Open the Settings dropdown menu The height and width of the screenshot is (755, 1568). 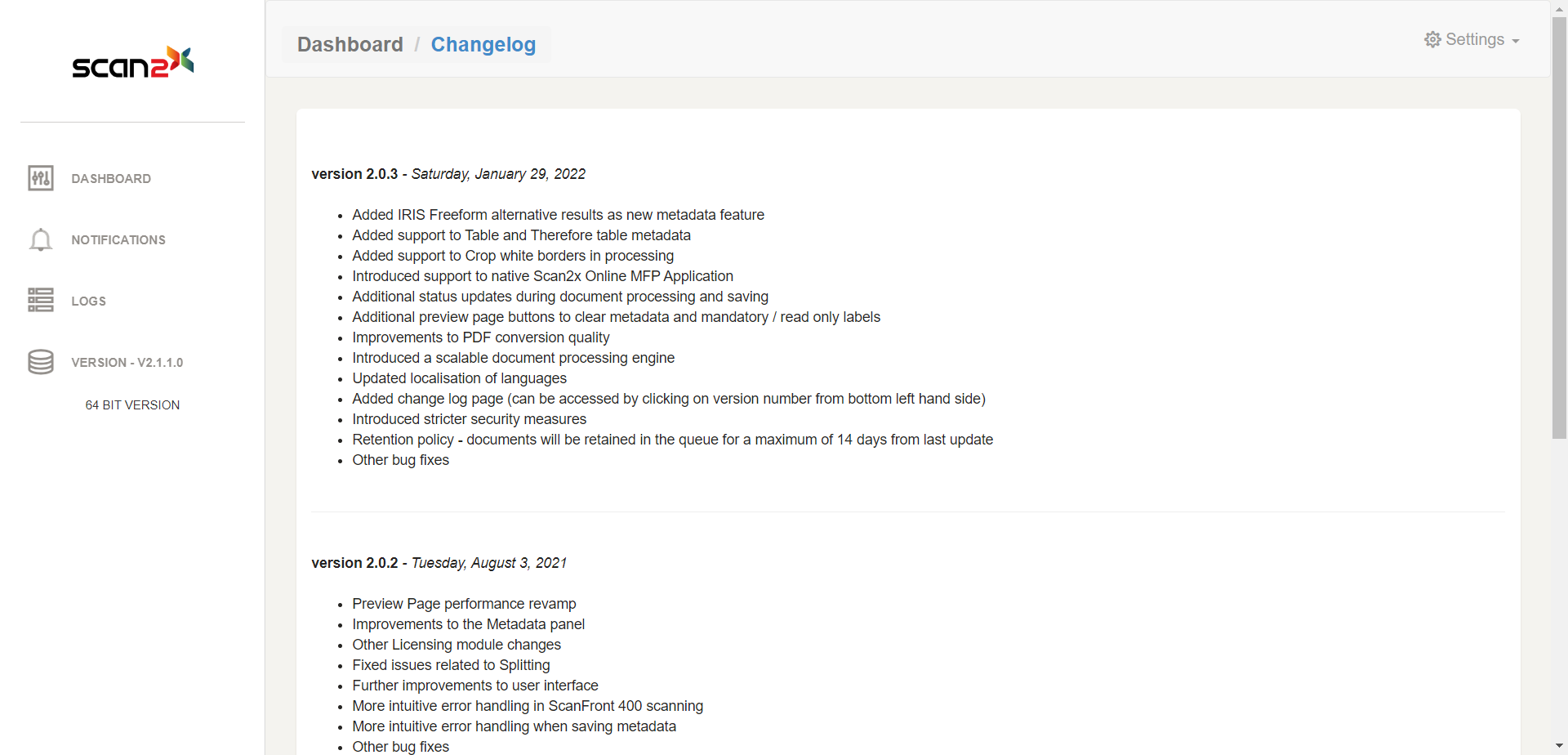(x=1474, y=40)
